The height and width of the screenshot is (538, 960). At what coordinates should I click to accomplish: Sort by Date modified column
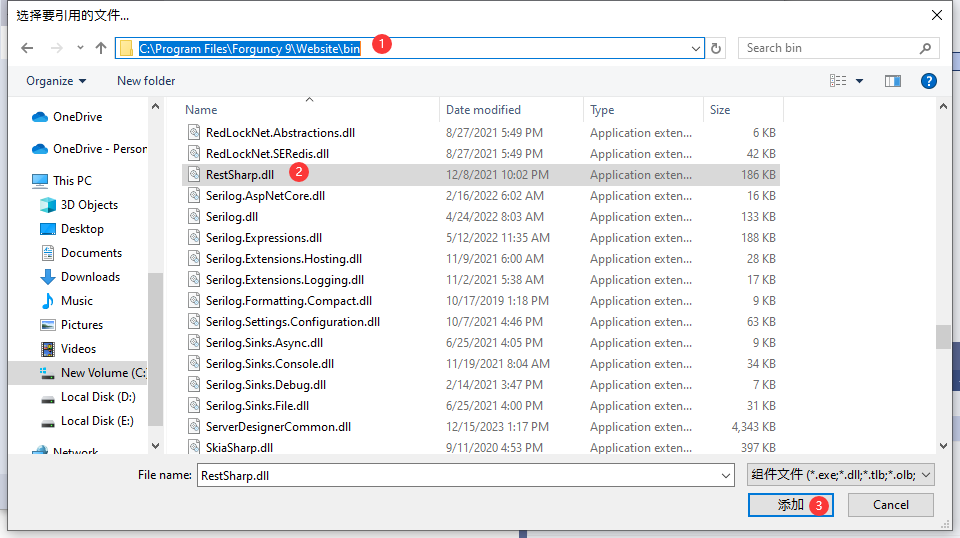point(511,110)
